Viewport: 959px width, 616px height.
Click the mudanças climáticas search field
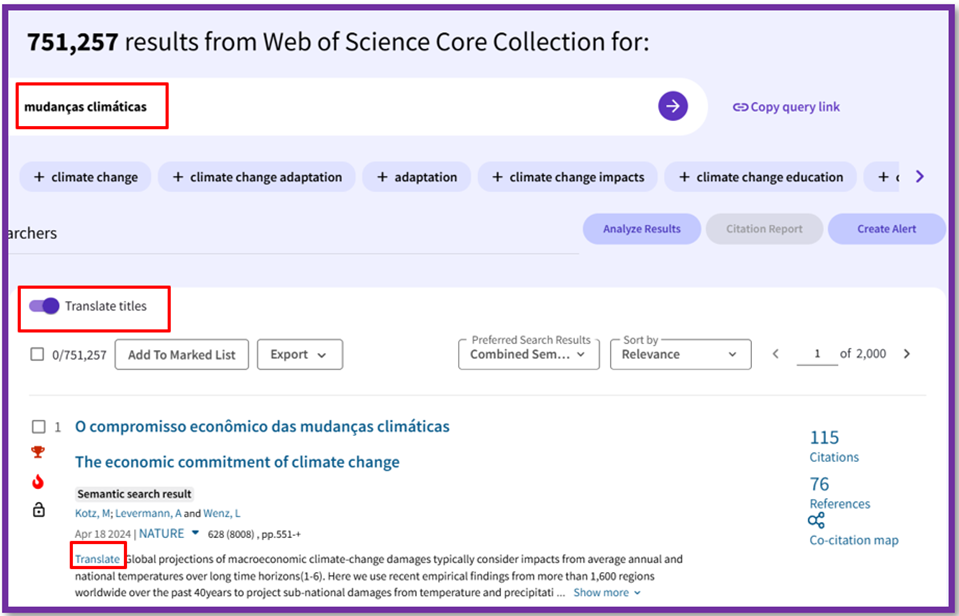point(330,107)
